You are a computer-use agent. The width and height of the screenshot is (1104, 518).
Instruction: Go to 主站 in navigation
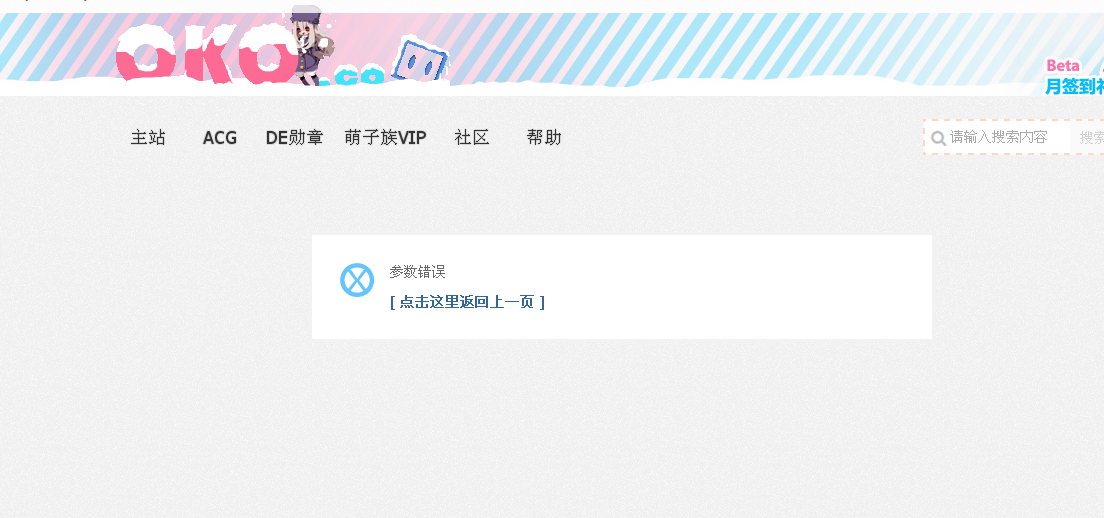tap(148, 137)
